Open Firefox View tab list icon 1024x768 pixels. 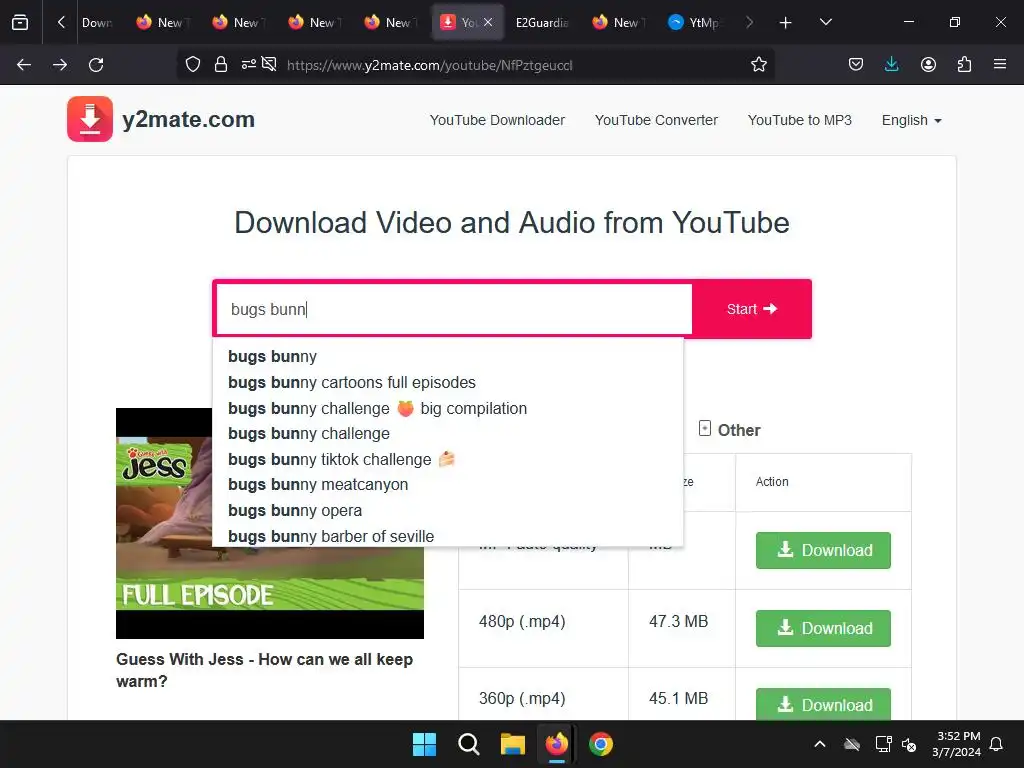point(20,22)
